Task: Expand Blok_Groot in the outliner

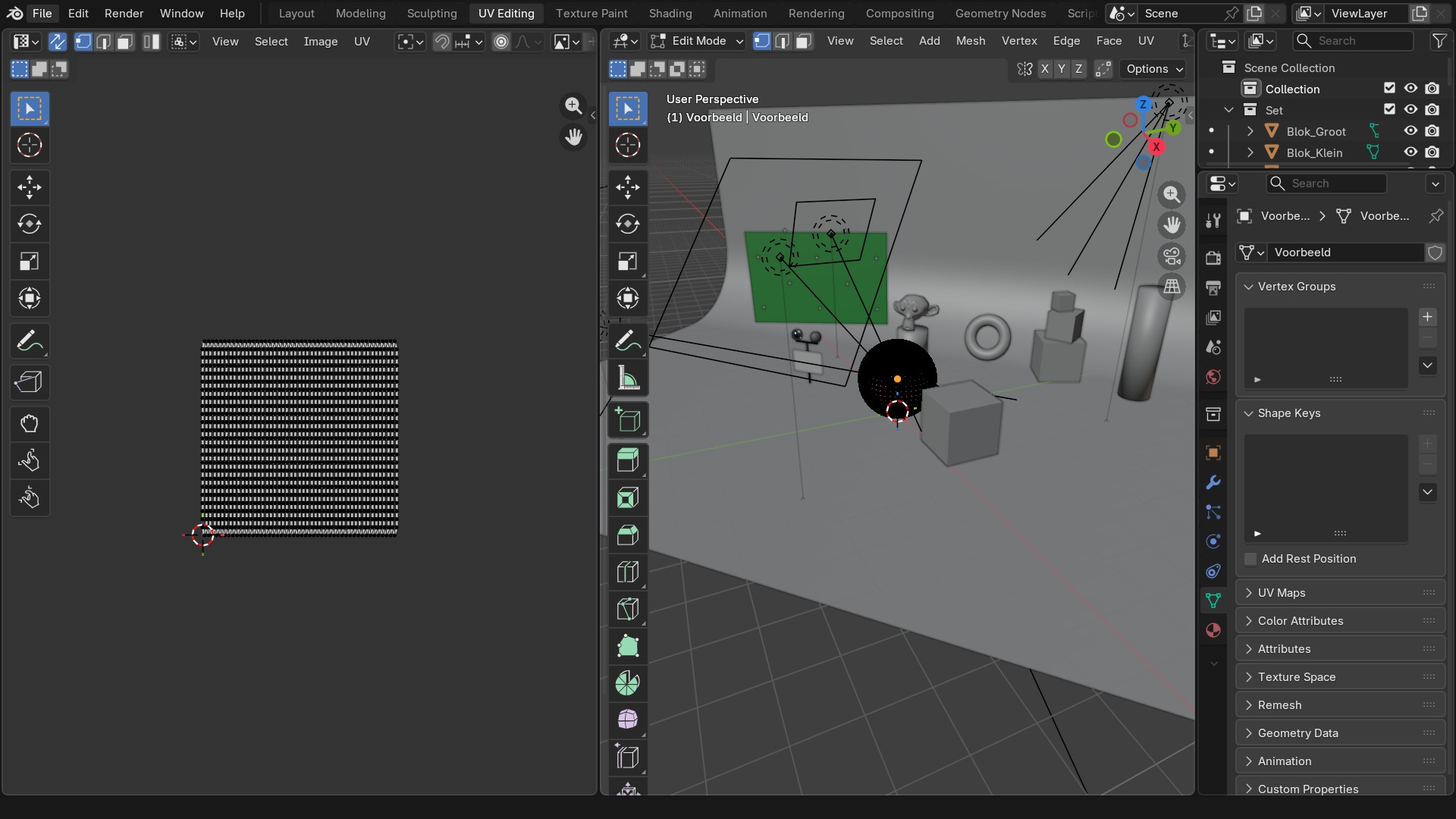Action: click(1250, 131)
